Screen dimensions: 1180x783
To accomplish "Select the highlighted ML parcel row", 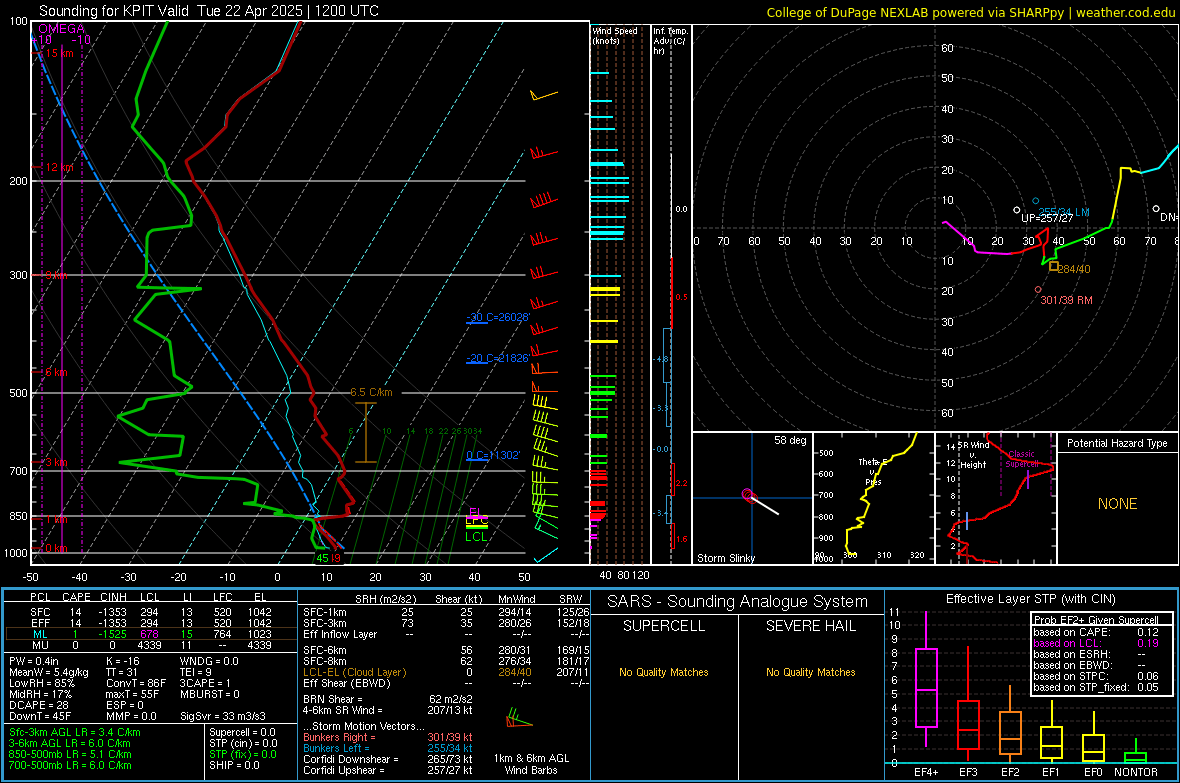I will click(151, 634).
